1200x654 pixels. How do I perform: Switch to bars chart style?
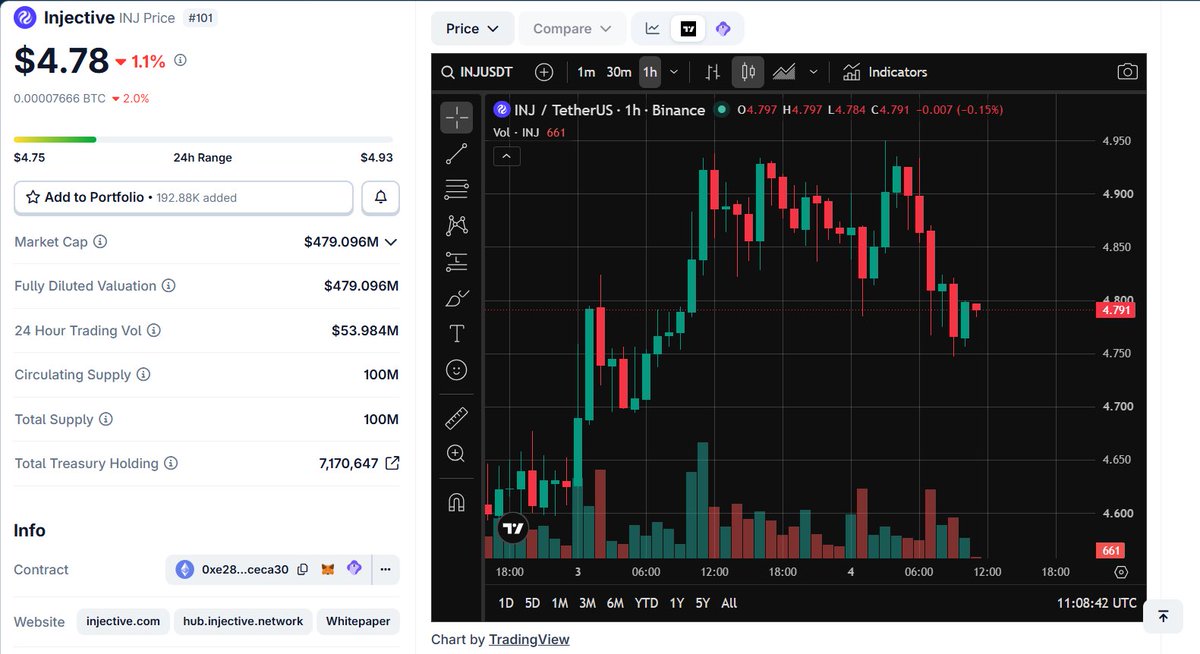713,72
